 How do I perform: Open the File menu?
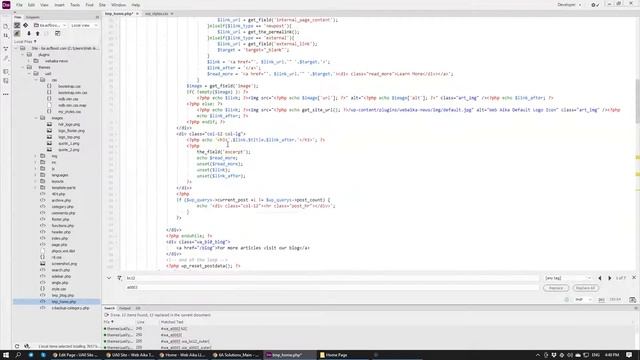point(19,5)
